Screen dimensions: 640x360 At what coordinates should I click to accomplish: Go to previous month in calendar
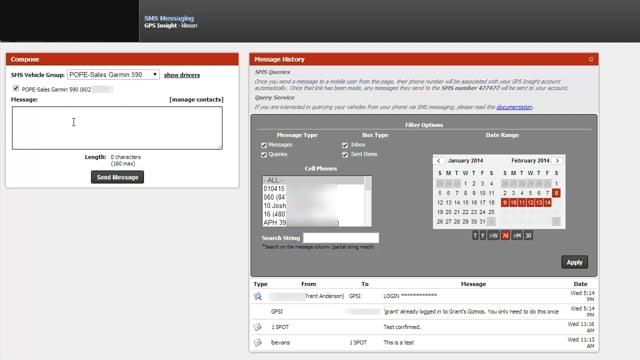(439, 161)
